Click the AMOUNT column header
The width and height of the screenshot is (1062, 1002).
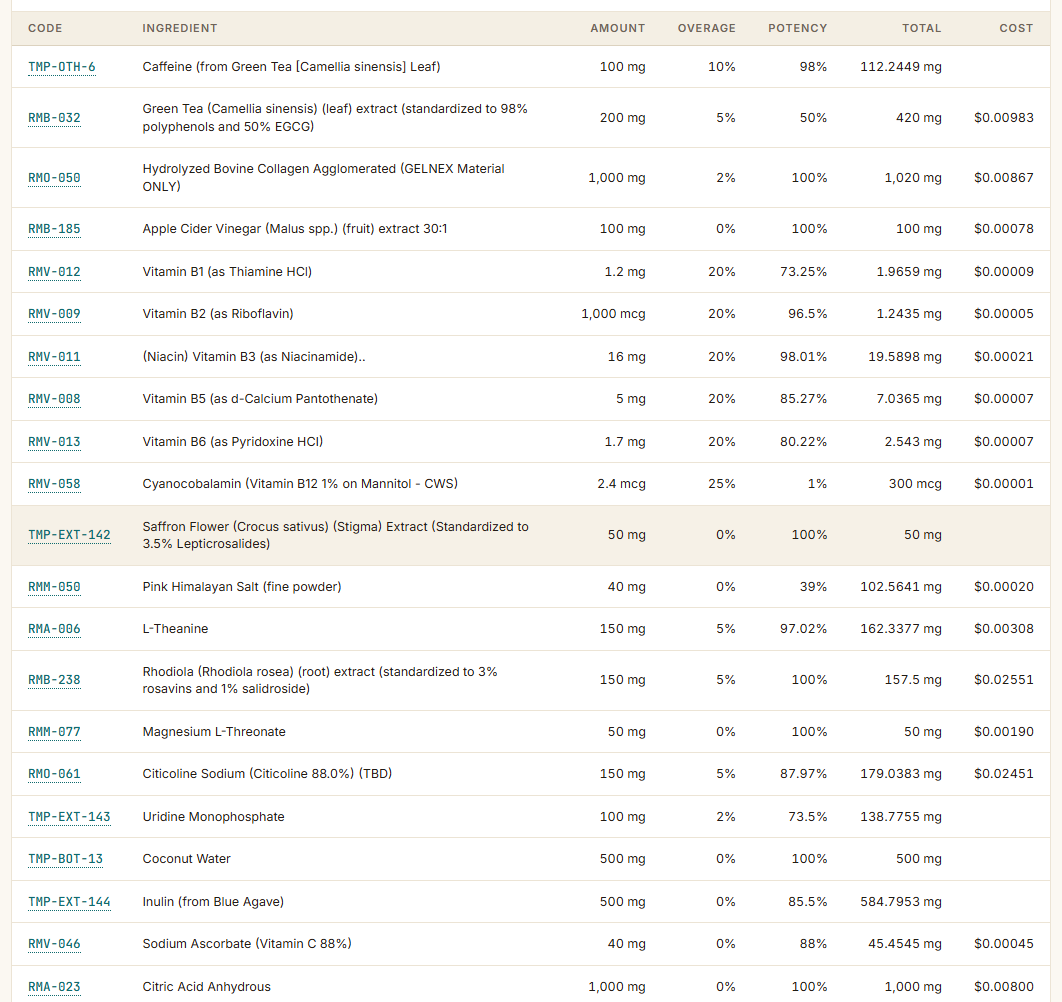(618, 28)
